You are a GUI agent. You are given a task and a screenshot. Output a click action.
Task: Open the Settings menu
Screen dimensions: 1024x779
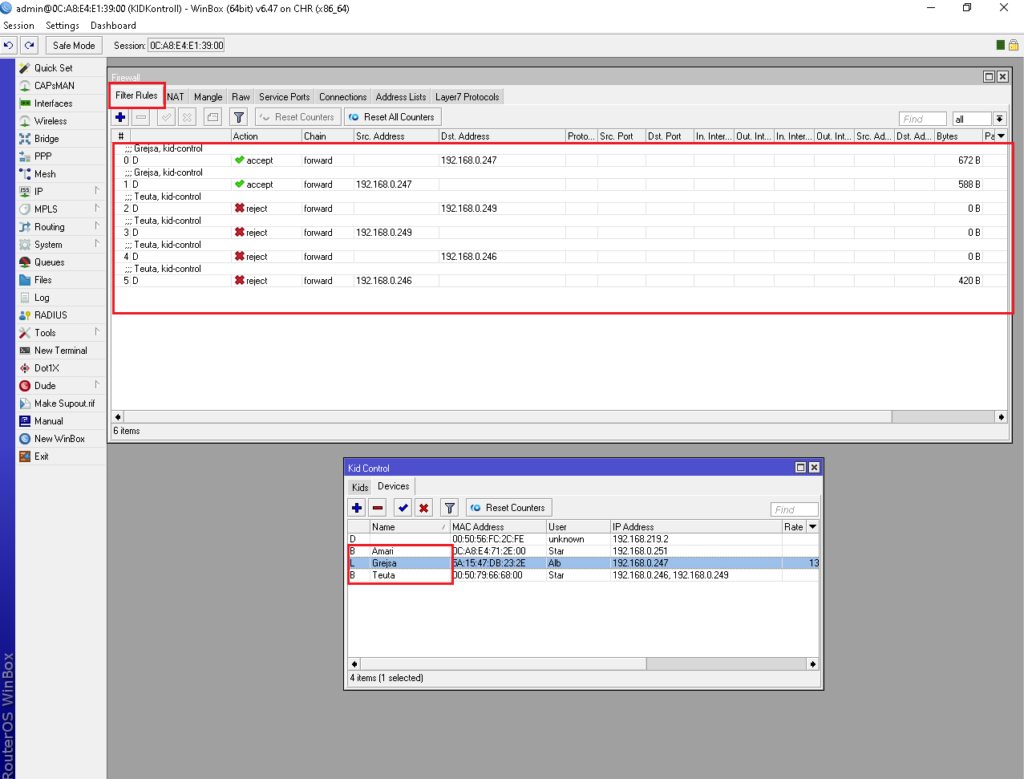62,25
